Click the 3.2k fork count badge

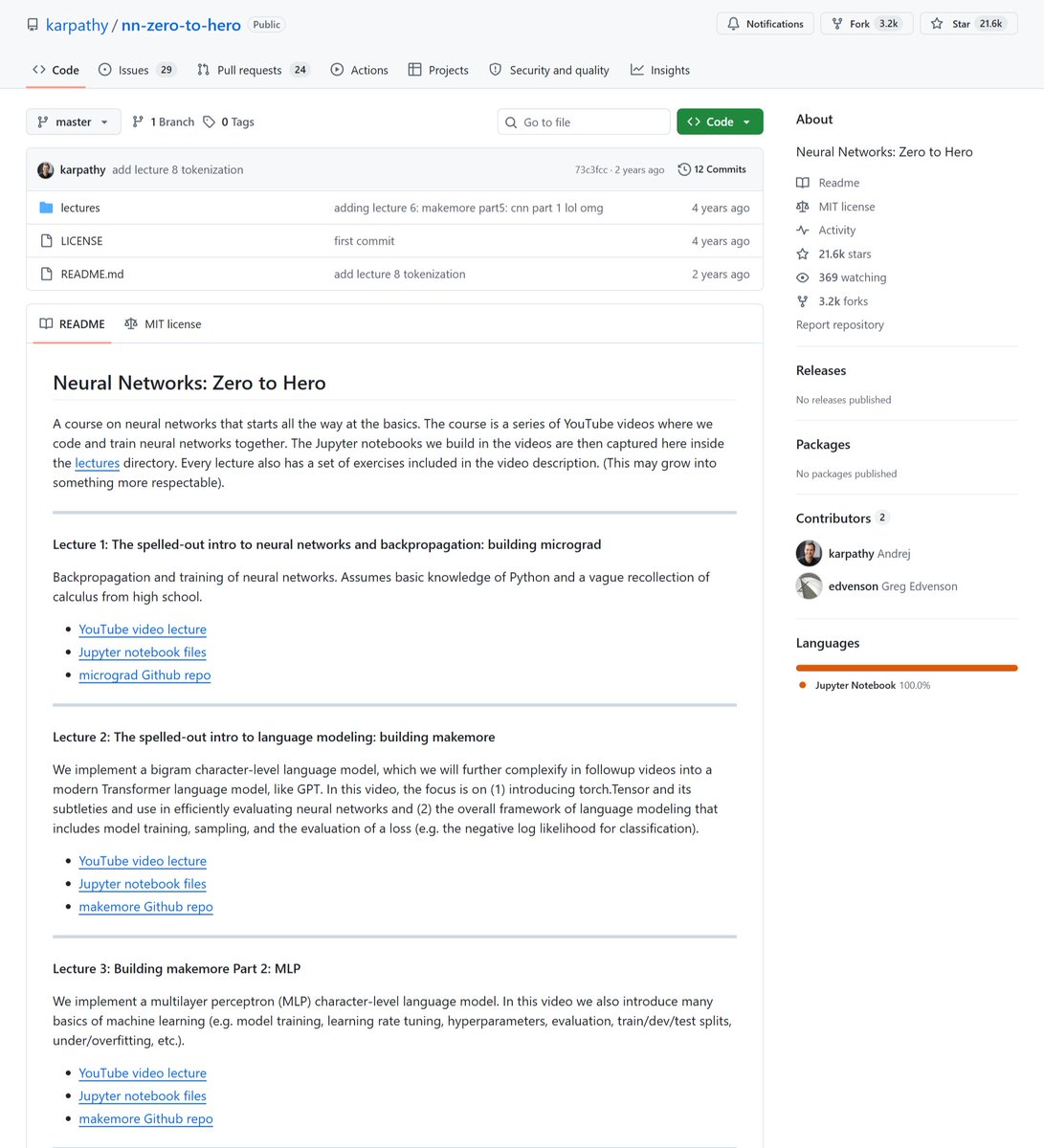click(889, 24)
